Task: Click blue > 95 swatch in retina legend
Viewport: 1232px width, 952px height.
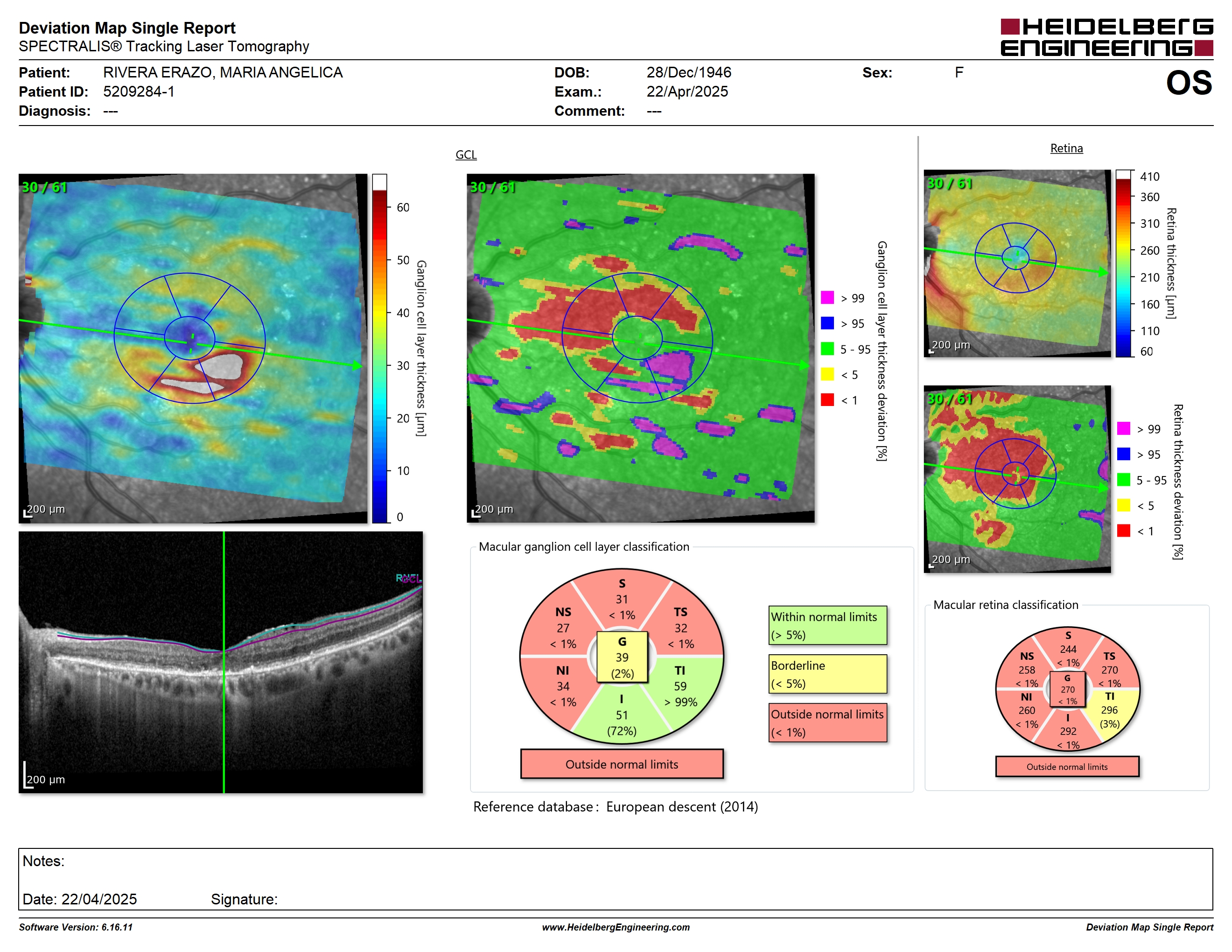Action: [1124, 454]
